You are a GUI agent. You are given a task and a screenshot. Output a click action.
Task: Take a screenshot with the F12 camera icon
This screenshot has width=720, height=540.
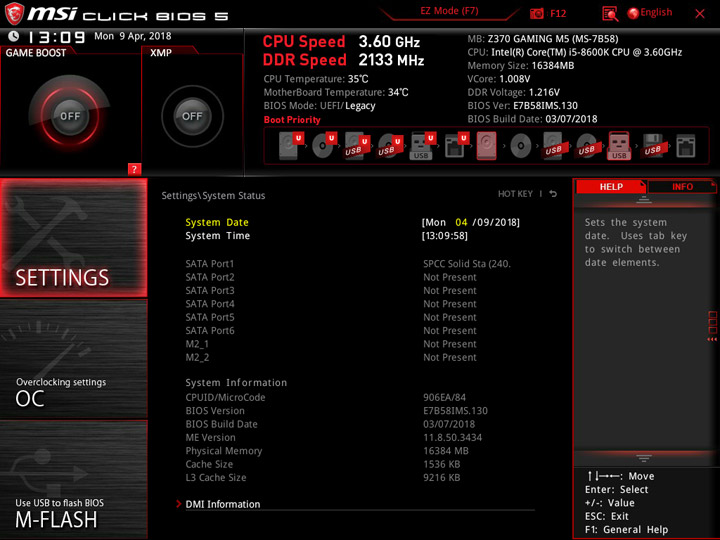536,13
